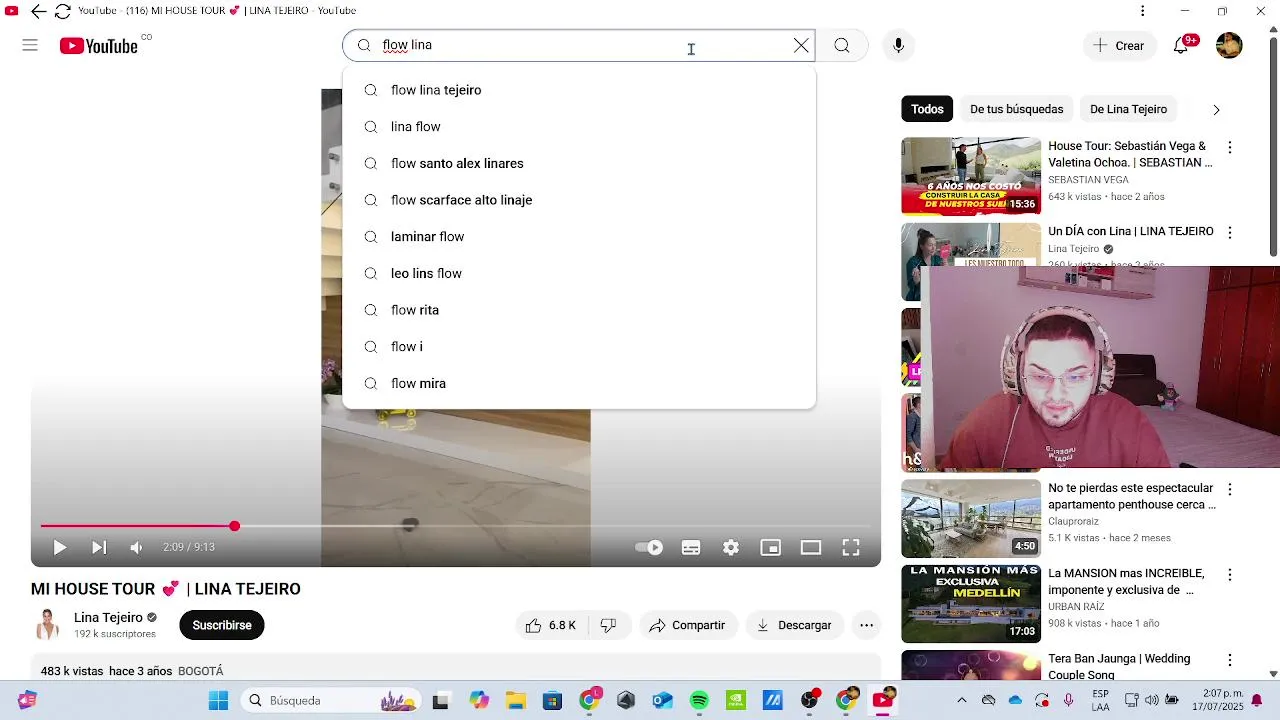This screenshot has width=1280, height=720.
Task: Select suggestion 'flow mira'
Action: click(x=579, y=383)
